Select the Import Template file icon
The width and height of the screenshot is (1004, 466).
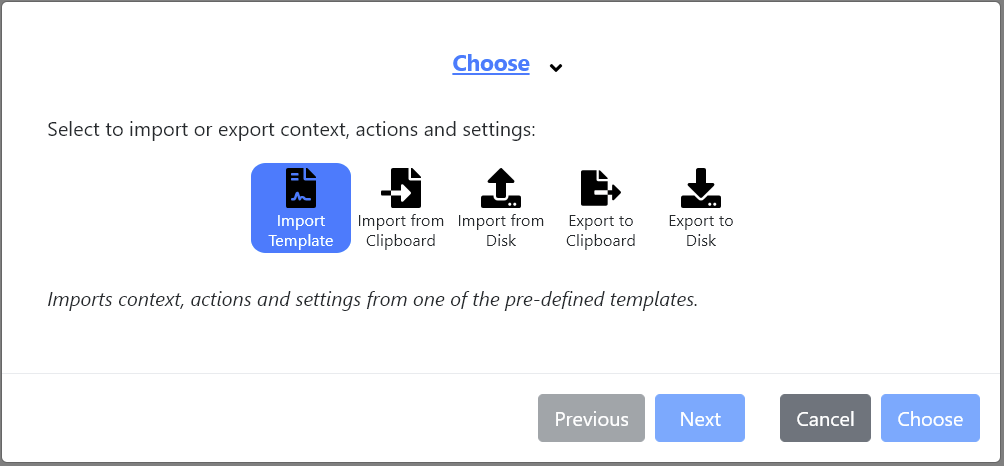pos(301,188)
